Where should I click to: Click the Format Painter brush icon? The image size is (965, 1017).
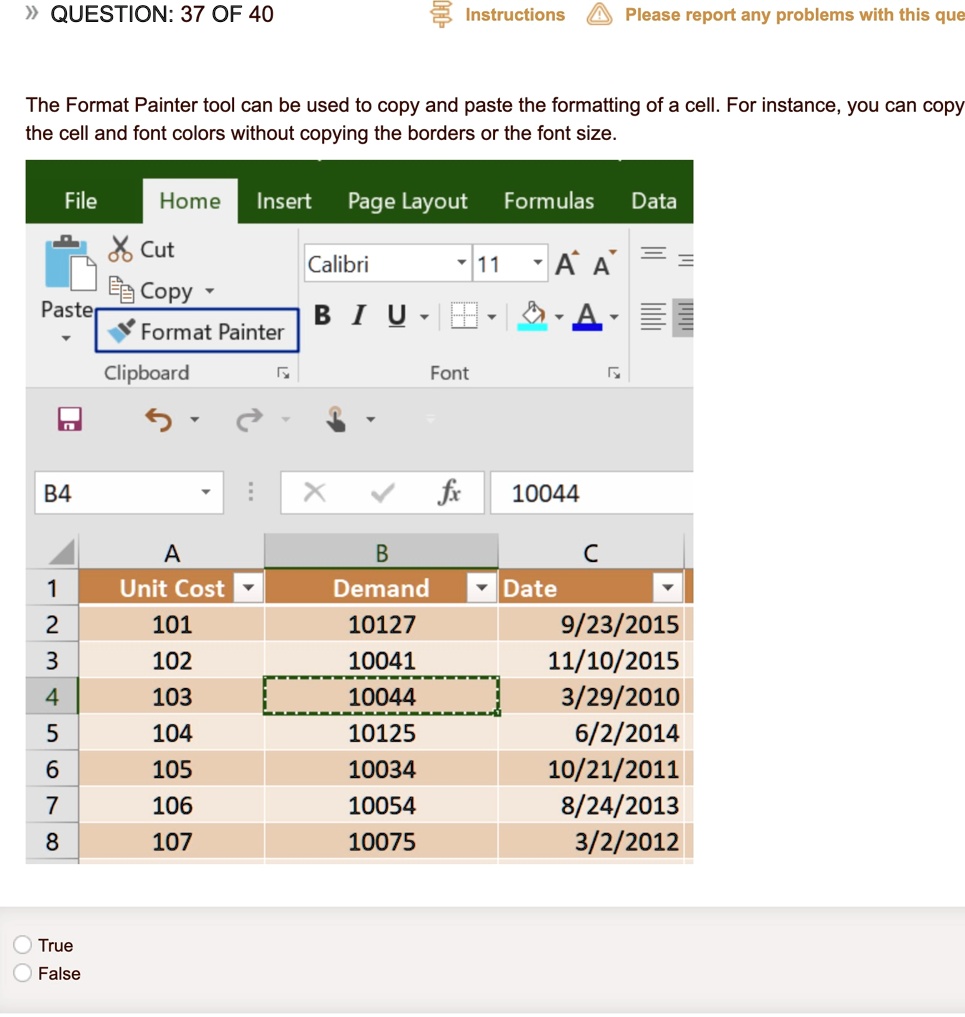pyautogui.click(x=121, y=331)
